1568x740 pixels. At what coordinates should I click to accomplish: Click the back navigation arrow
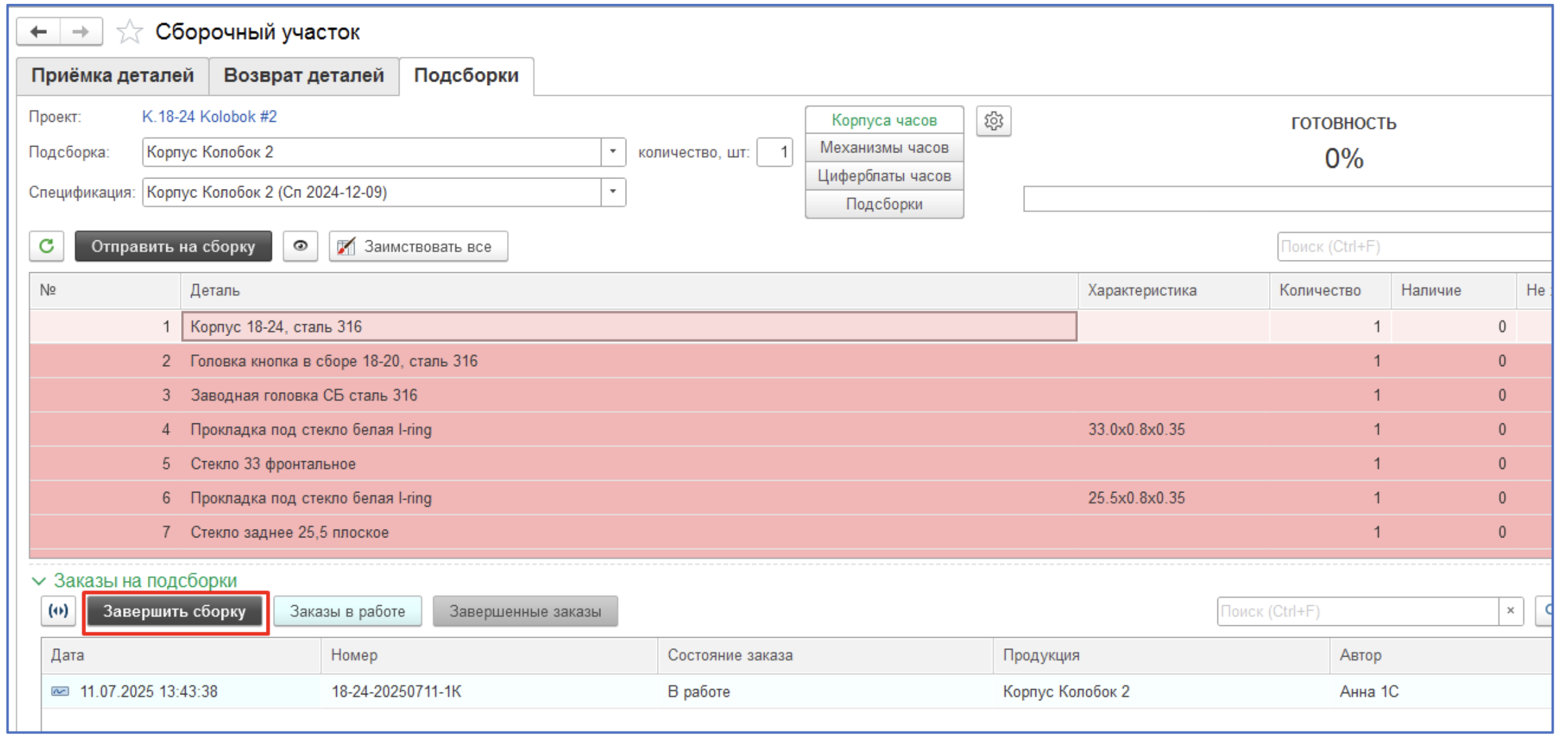tap(38, 32)
